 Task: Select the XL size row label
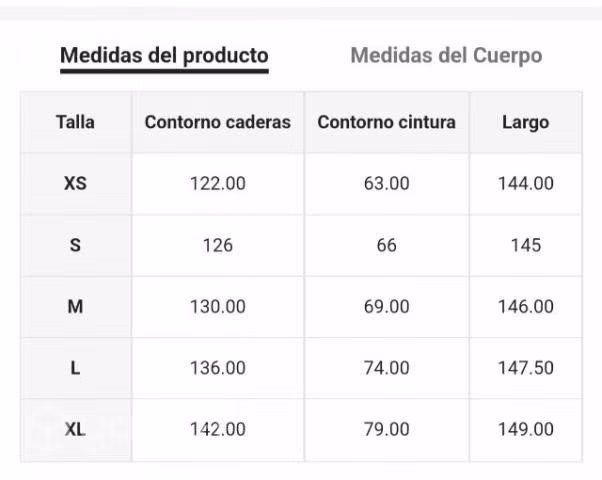(75, 429)
